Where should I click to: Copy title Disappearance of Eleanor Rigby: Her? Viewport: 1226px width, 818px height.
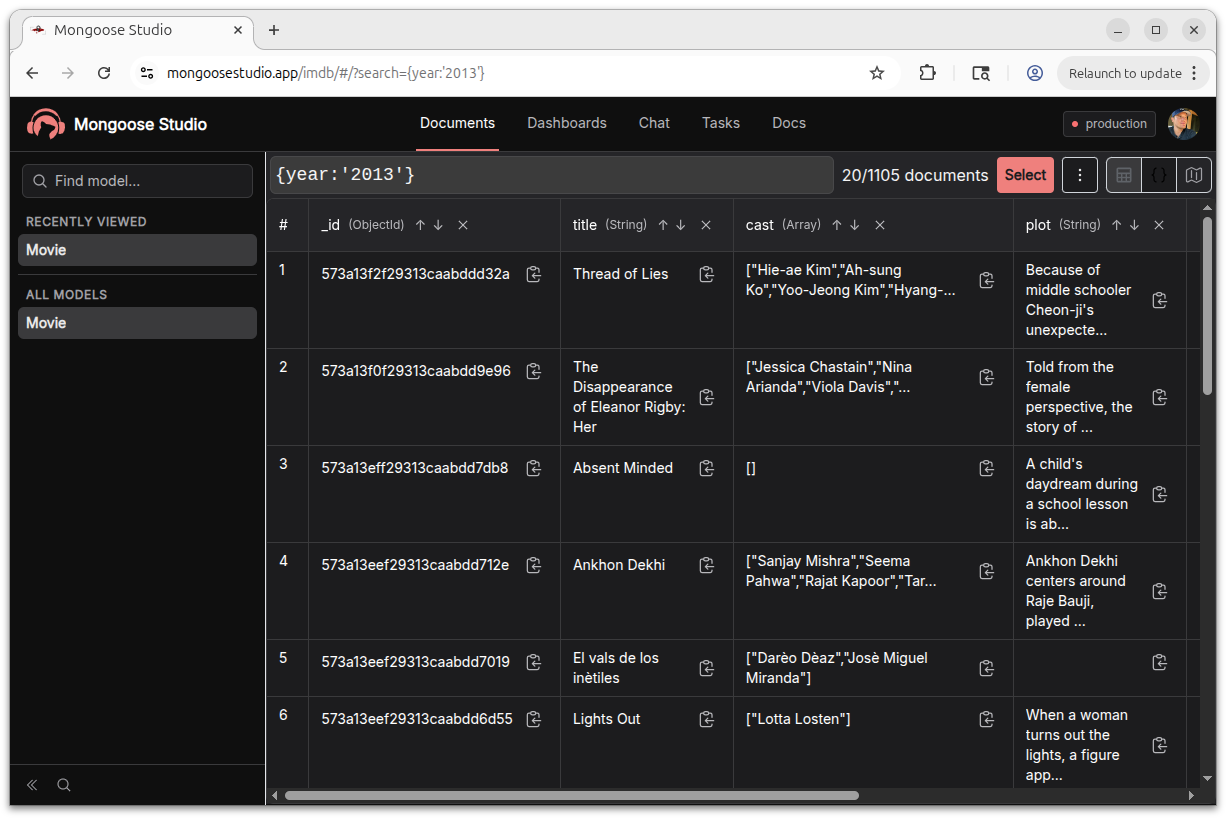707,397
